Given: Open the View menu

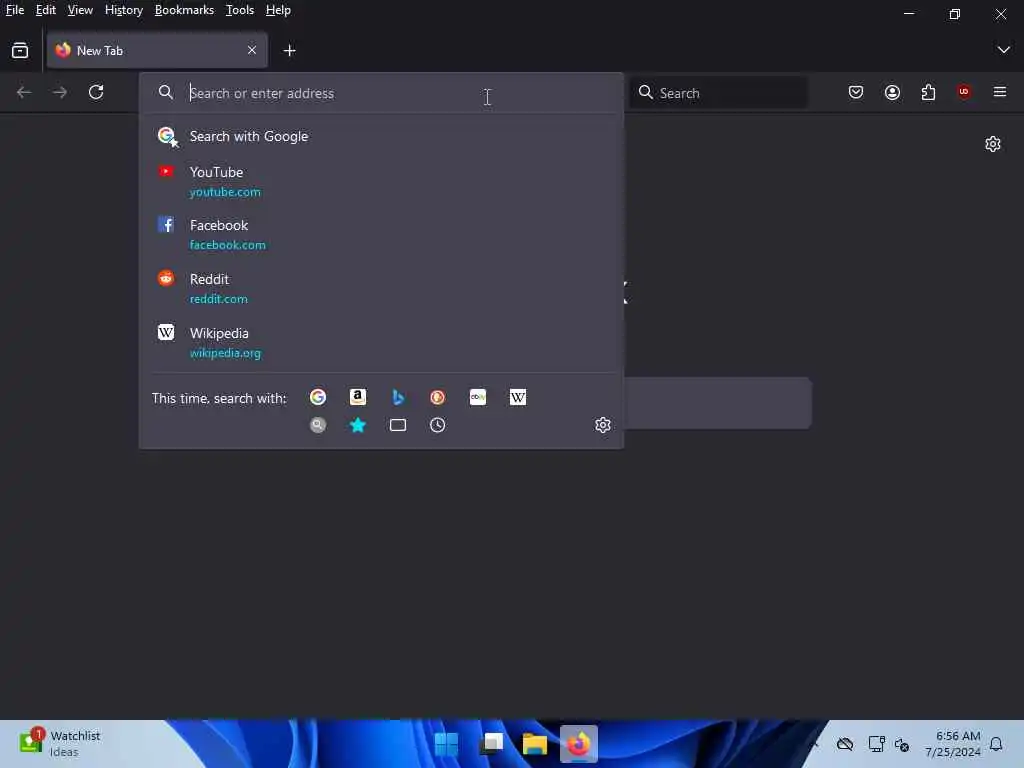Looking at the screenshot, I should (80, 10).
